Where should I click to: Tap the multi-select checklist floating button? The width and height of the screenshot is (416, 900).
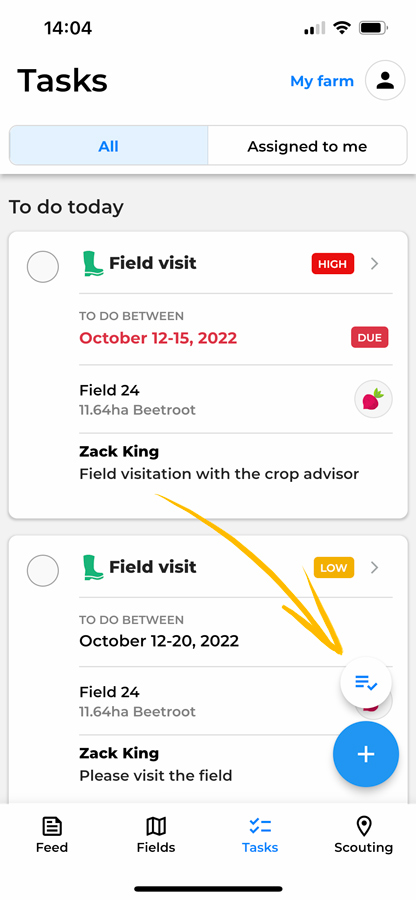(x=366, y=682)
